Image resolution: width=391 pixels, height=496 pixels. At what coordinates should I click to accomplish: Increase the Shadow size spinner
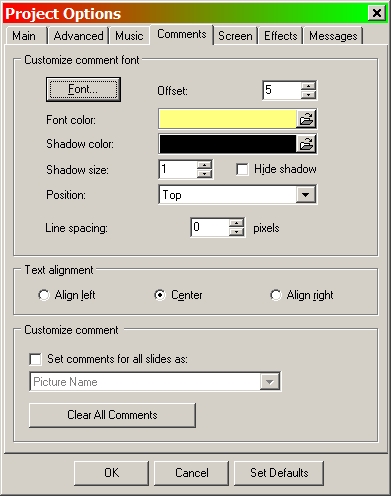click(x=204, y=165)
